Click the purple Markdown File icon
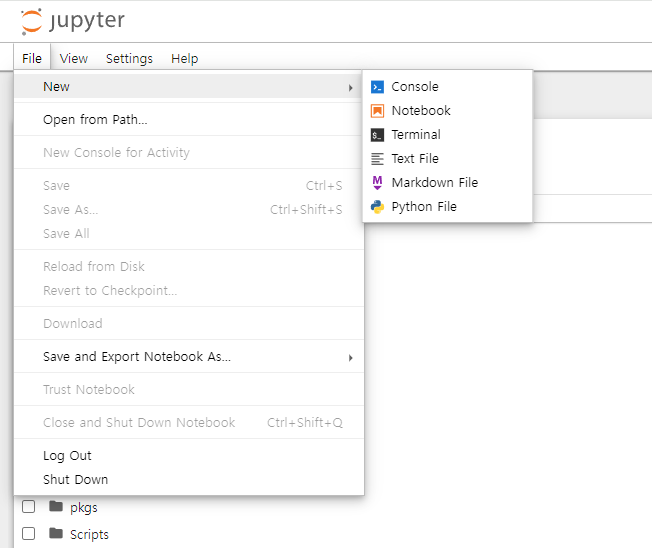Viewport: 652px width, 548px height. click(x=377, y=183)
